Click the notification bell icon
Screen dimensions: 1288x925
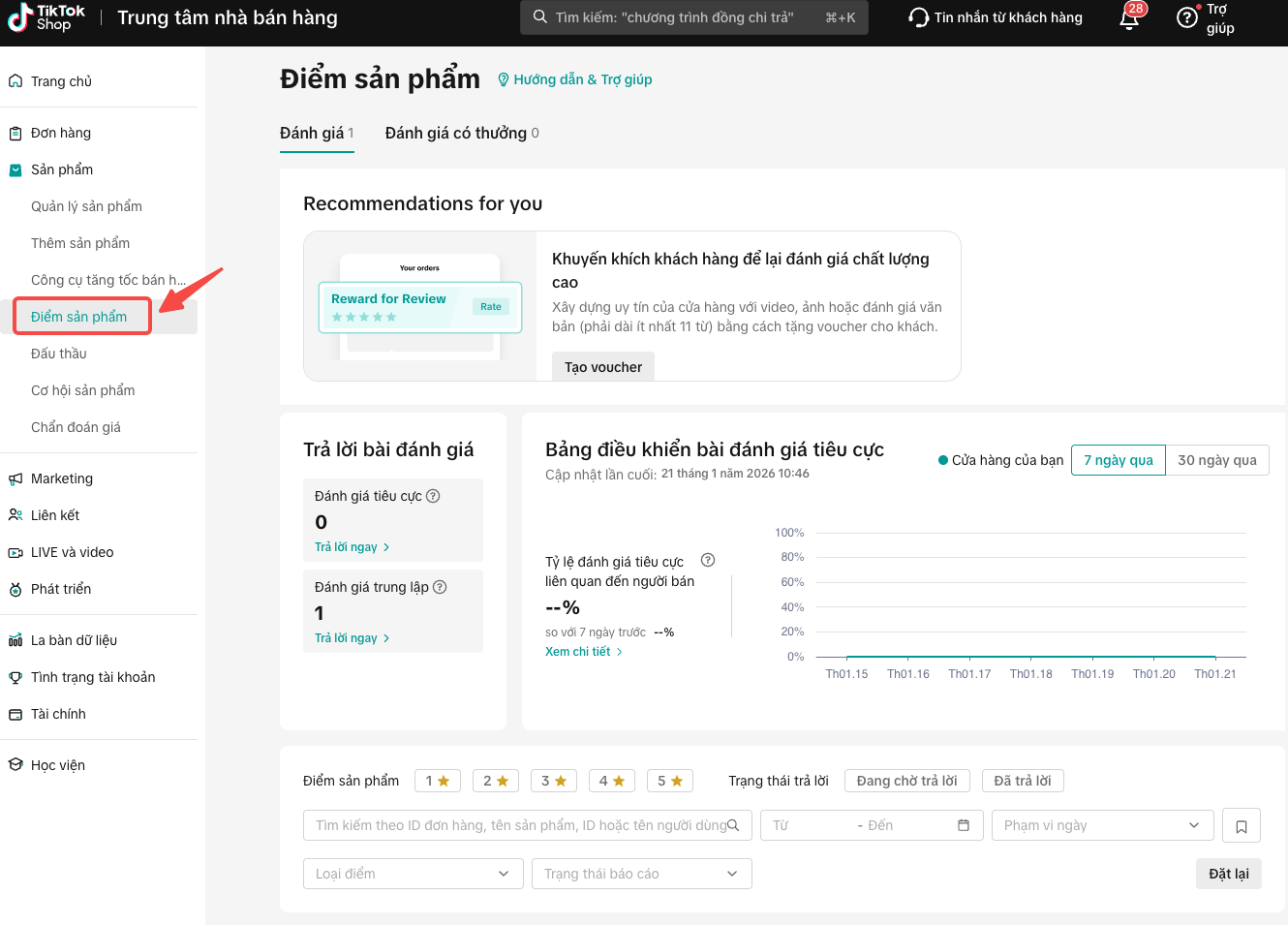click(x=1129, y=19)
